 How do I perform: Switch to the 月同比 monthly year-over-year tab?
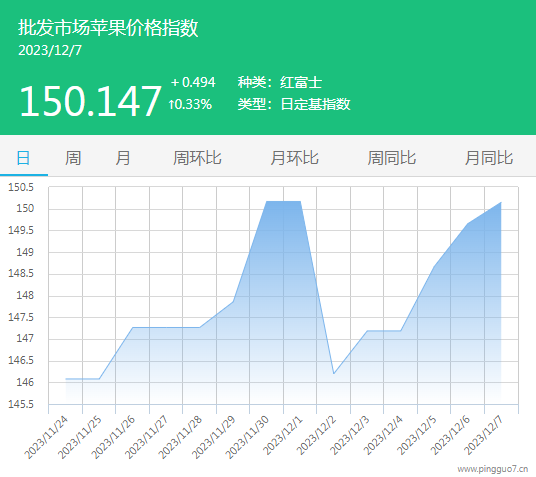[x=489, y=158]
